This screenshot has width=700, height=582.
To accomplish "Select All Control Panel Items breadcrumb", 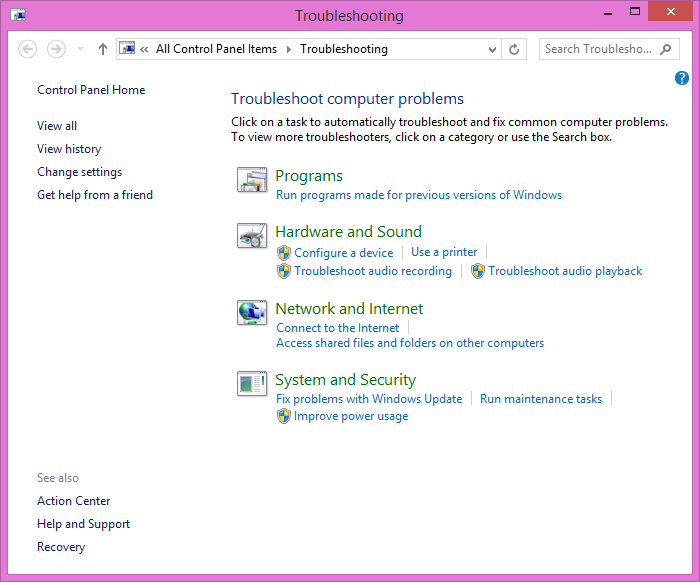I will coord(216,49).
